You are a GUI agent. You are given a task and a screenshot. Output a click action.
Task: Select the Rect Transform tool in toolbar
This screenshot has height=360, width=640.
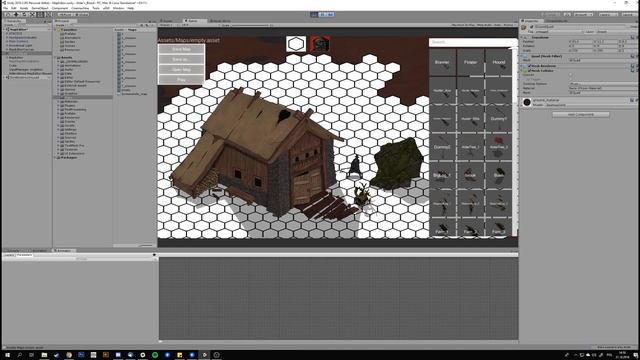point(40,14)
